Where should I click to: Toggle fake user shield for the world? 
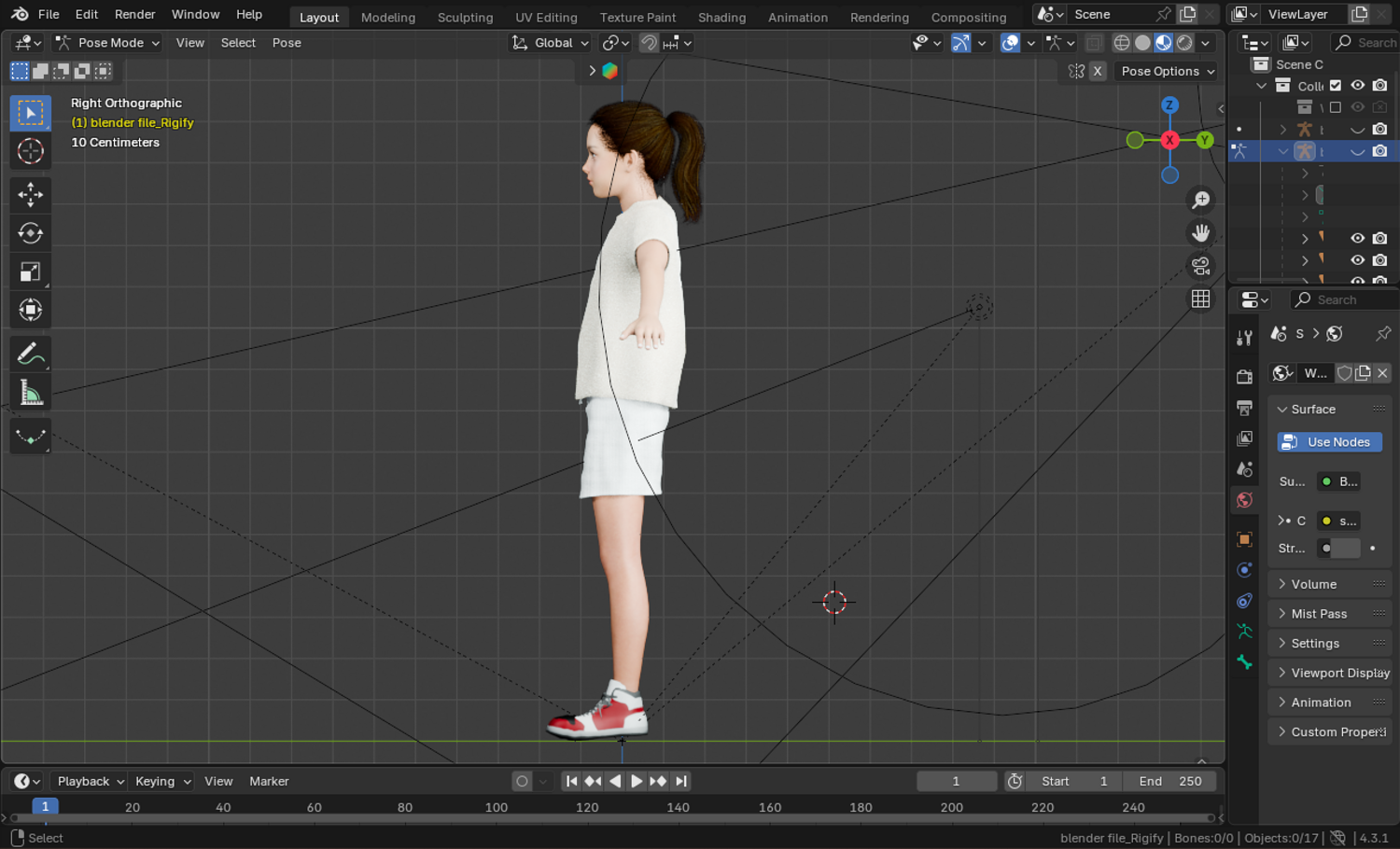pyautogui.click(x=1345, y=373)
